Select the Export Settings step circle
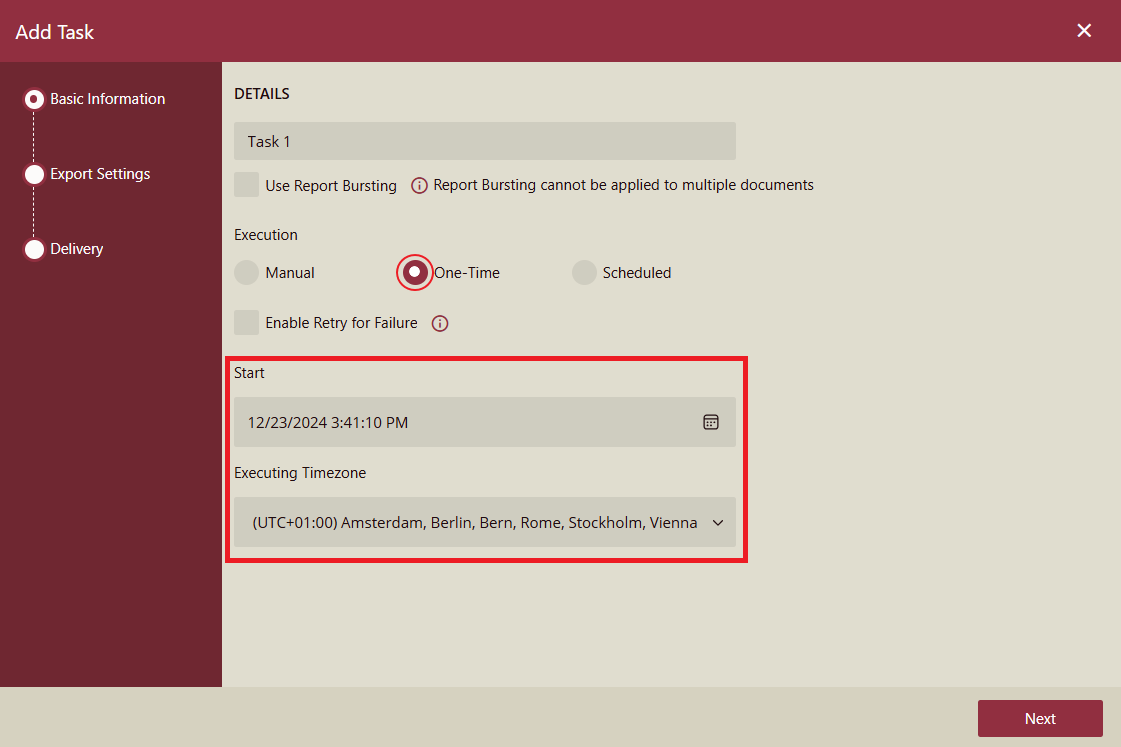This screenshot has width=1121, height=747. click(x=34, y=173)
